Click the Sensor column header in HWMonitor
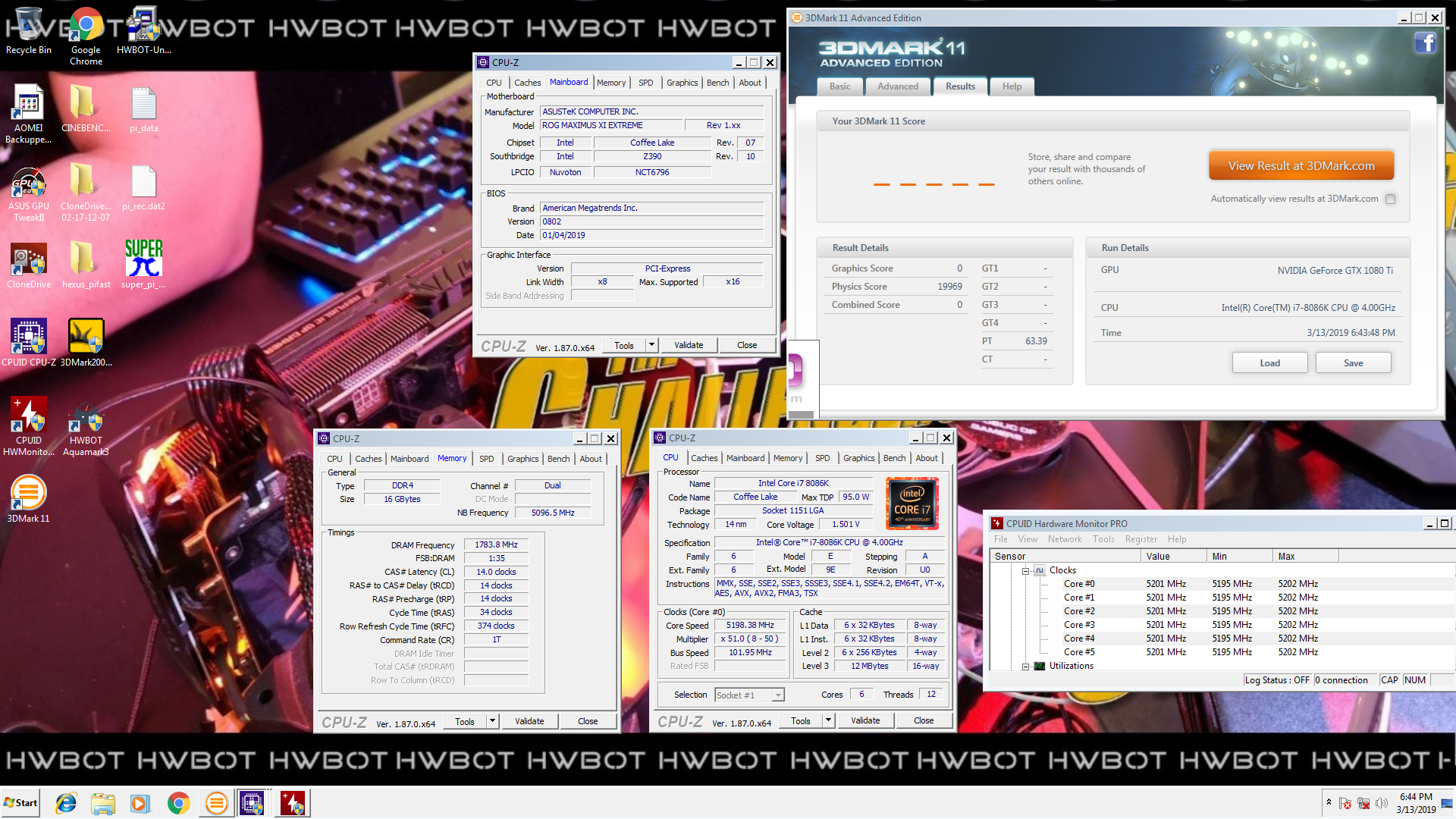Viewport: 1456px width, 819px height. point(1065,556)
